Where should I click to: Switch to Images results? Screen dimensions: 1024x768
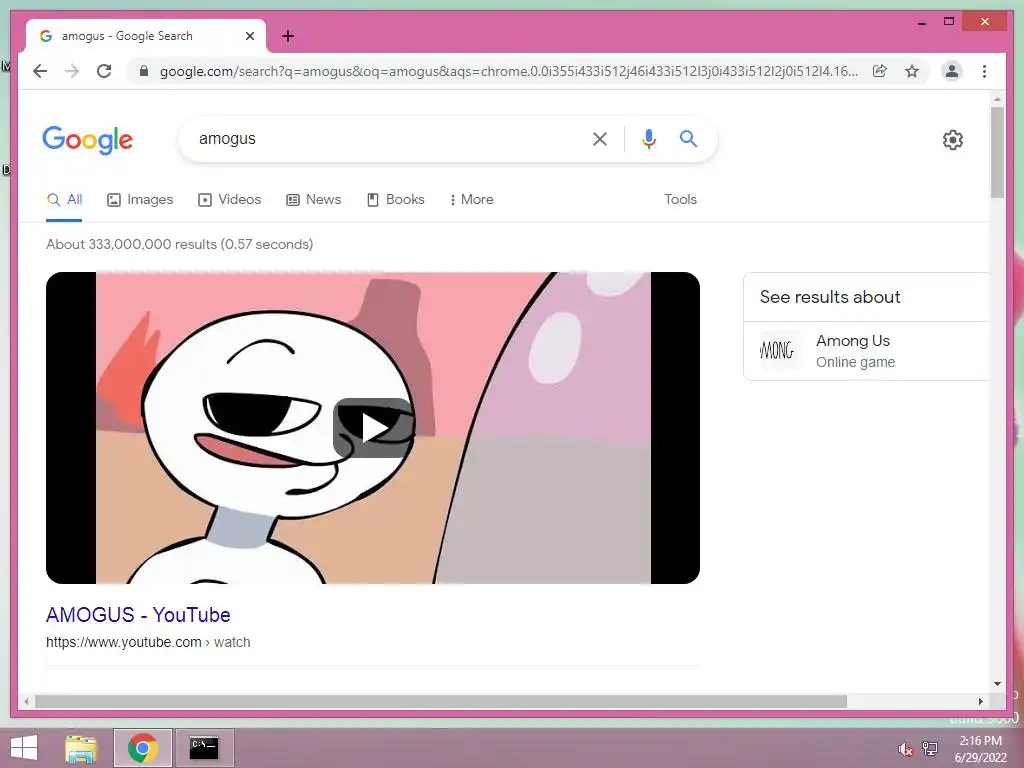tap(140, 200)
